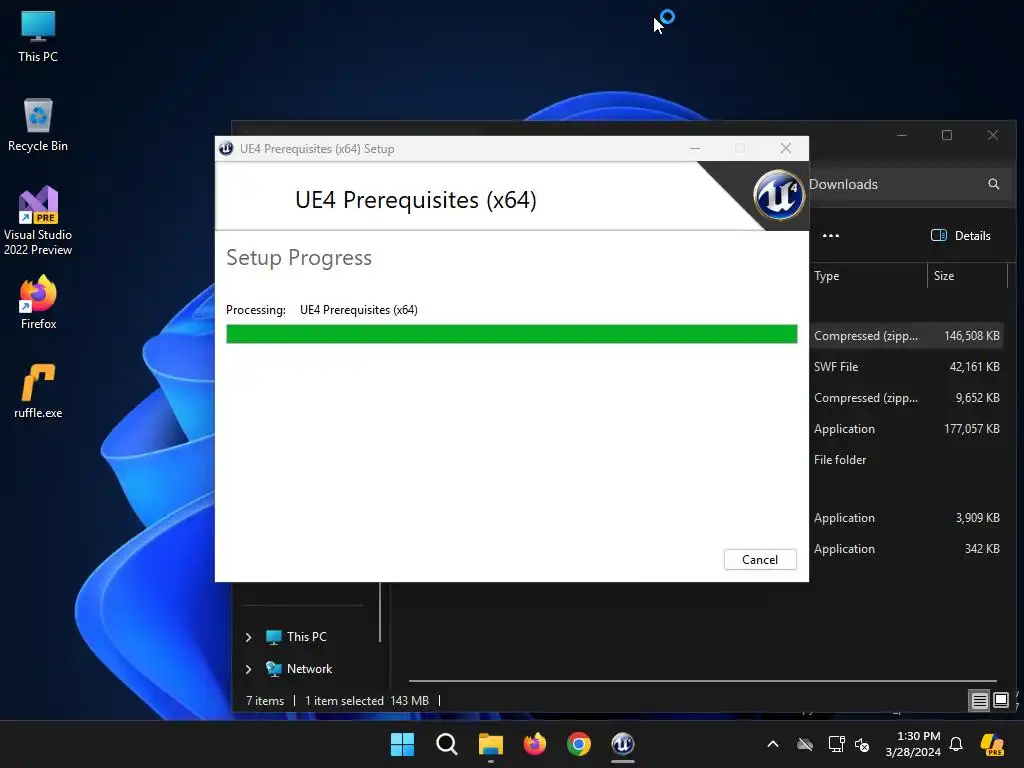Open Google Chrome from the taskbar
Viewport: 1024px width, 768px height.
[579, 744]
